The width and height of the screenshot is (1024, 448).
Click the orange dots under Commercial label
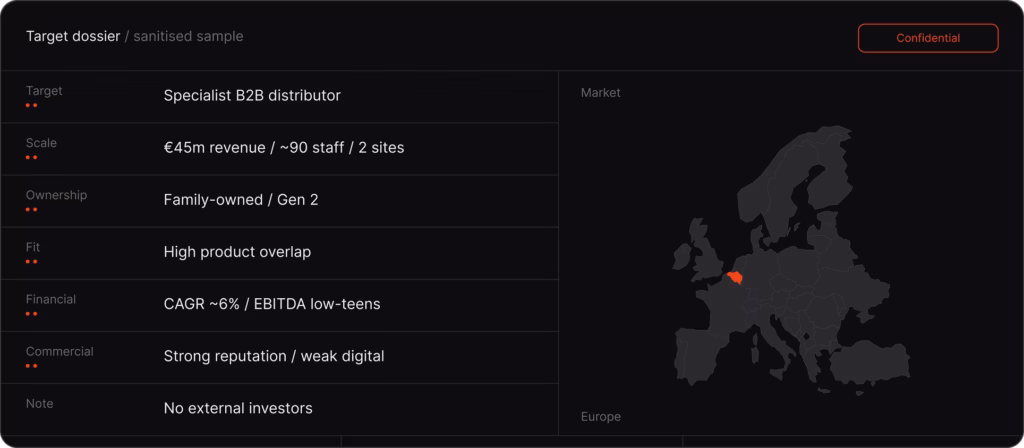[31, 366]
